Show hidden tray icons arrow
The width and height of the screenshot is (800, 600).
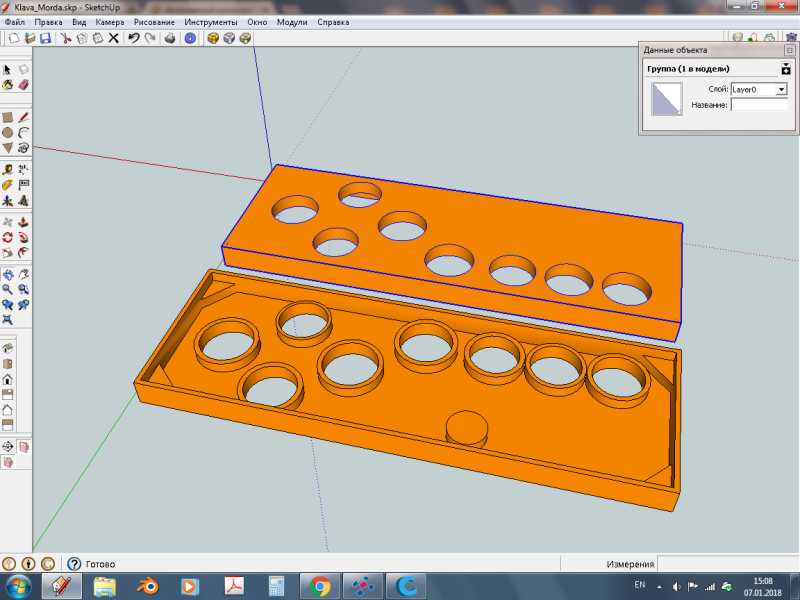tap(659, 587)
